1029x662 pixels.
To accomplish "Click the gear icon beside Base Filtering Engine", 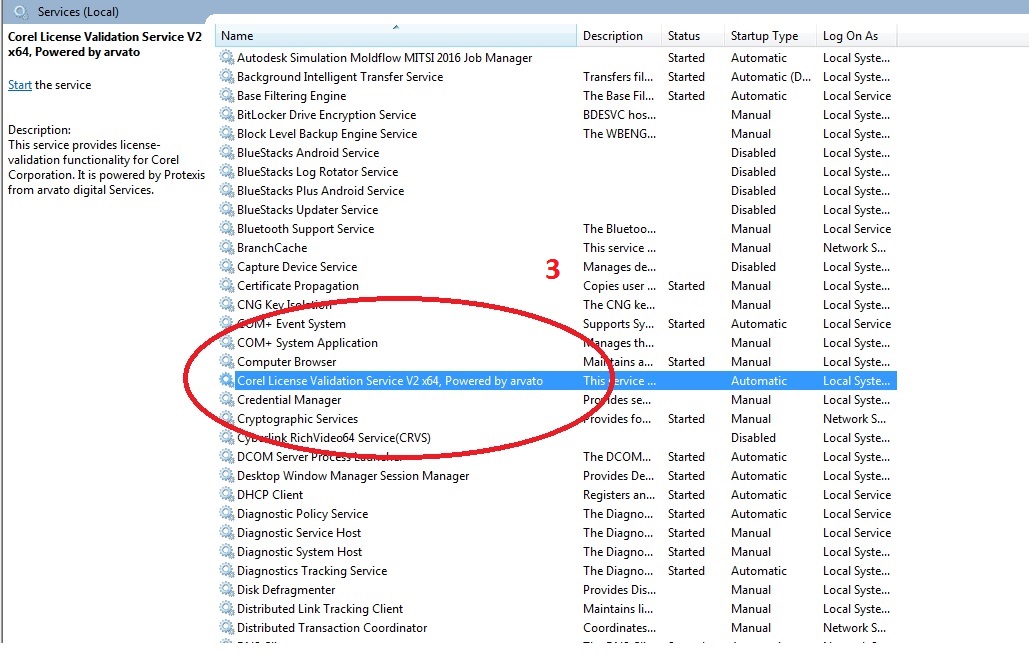I will coord(226,95).
